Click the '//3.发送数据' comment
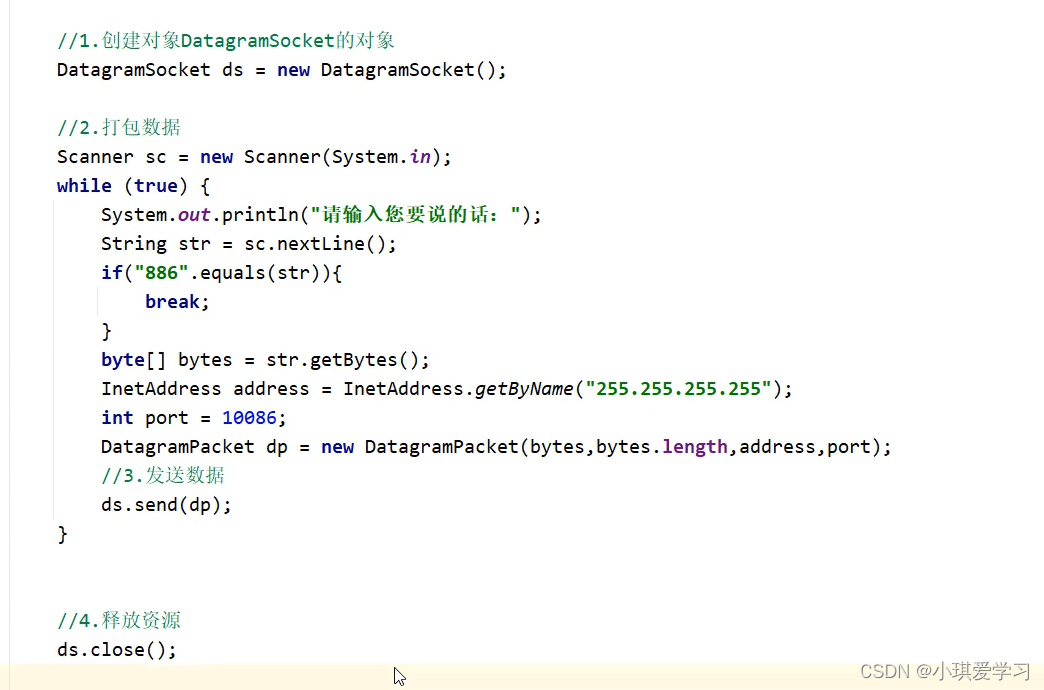Screen dimensions: 1044x690 (x=163, y=476)
